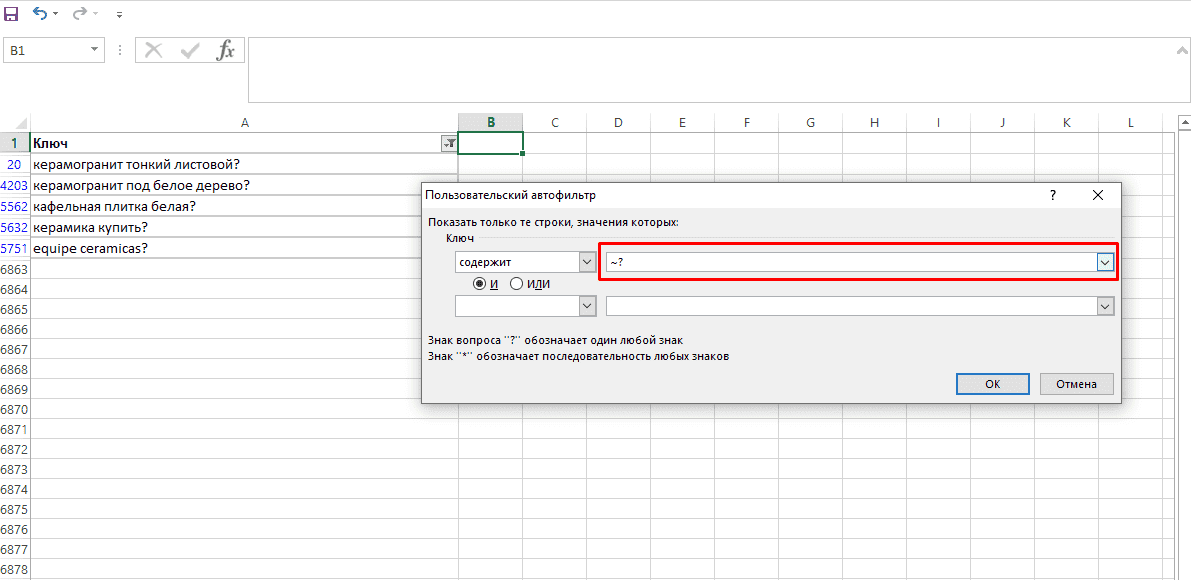Click cell 'керамогранит тонкий листовой?'
The image size is (1191, 580).
pyautogui.click(x=244, y=164)
